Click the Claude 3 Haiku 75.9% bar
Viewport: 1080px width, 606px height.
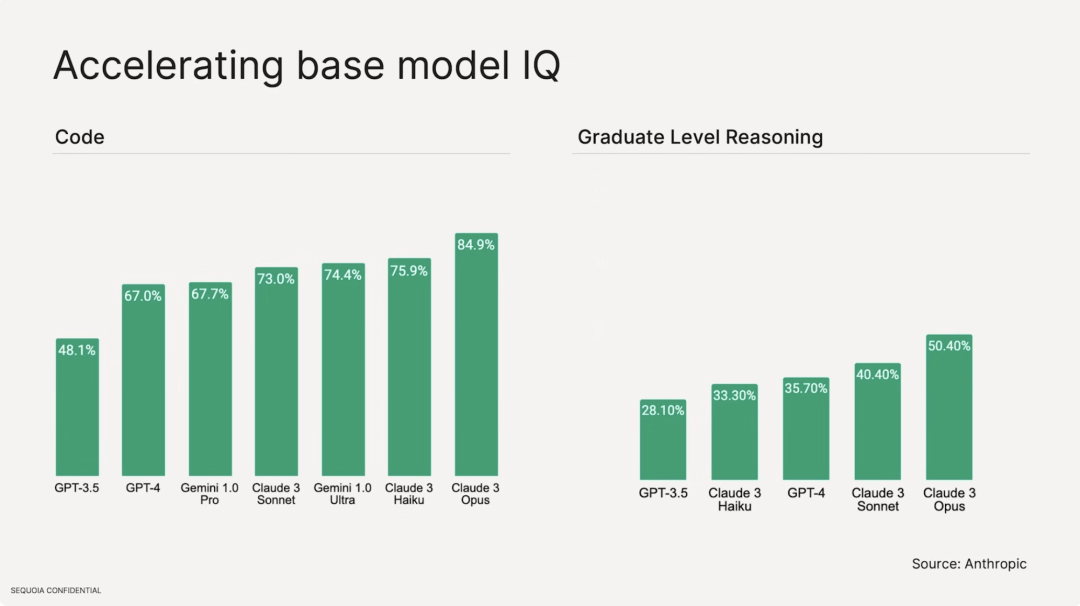(409, 367)
